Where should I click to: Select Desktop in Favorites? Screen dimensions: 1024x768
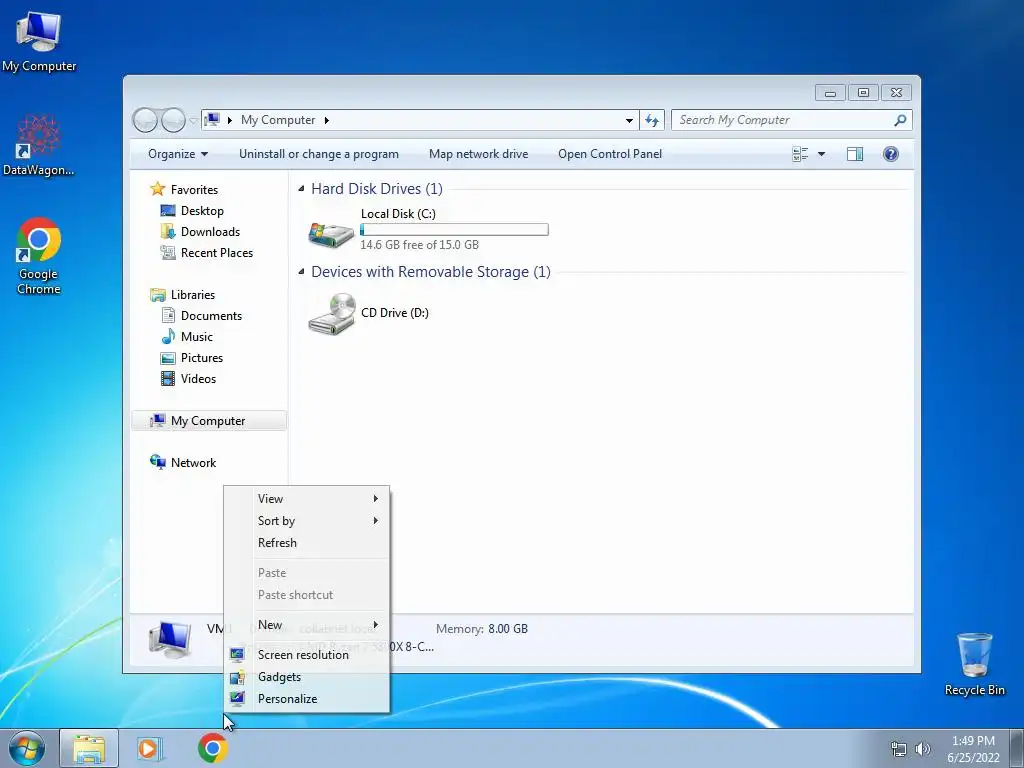[202, 211]
